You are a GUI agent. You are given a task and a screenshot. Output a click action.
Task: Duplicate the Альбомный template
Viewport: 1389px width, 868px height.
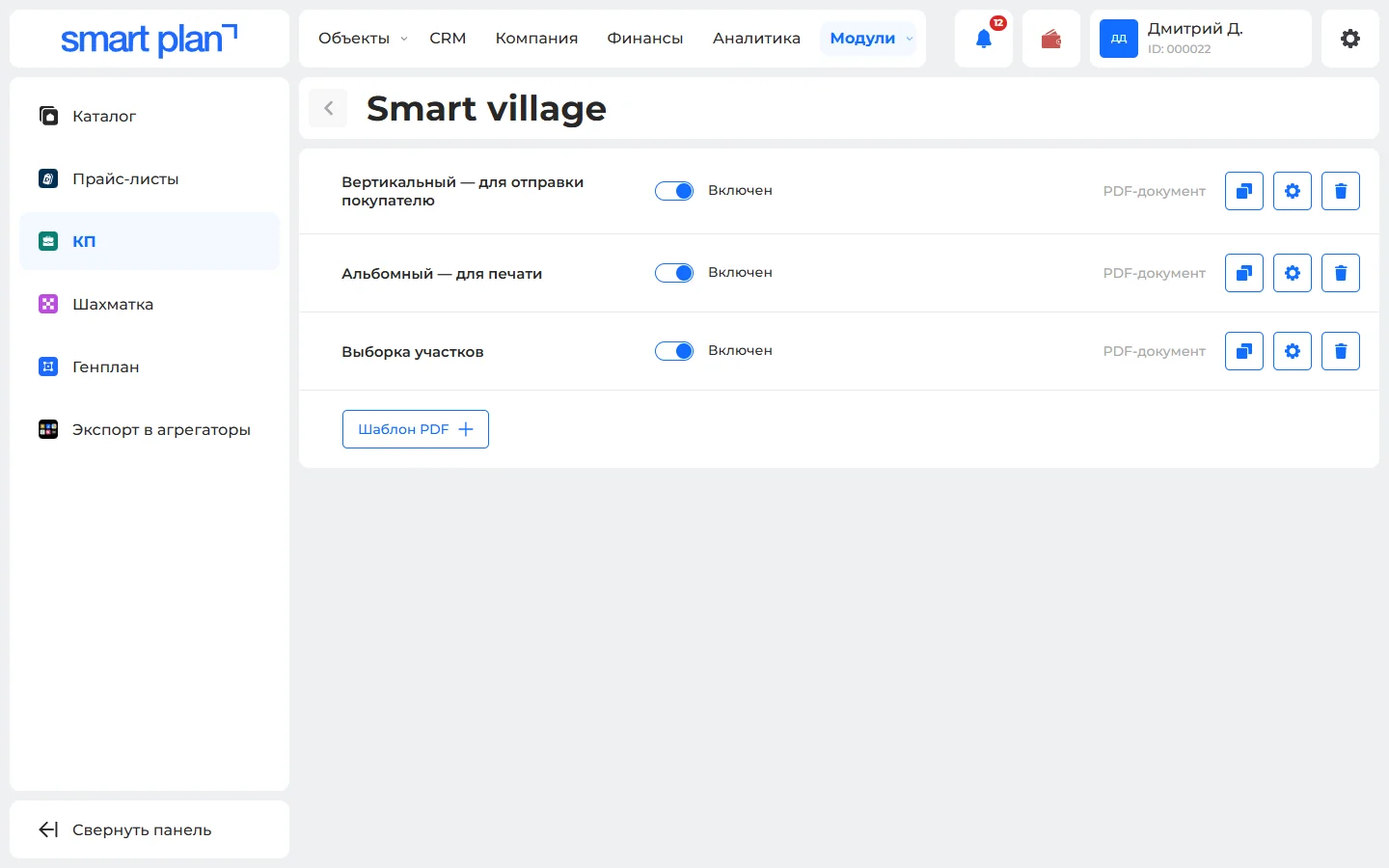pyautogui.click(x=1244, y=273)
